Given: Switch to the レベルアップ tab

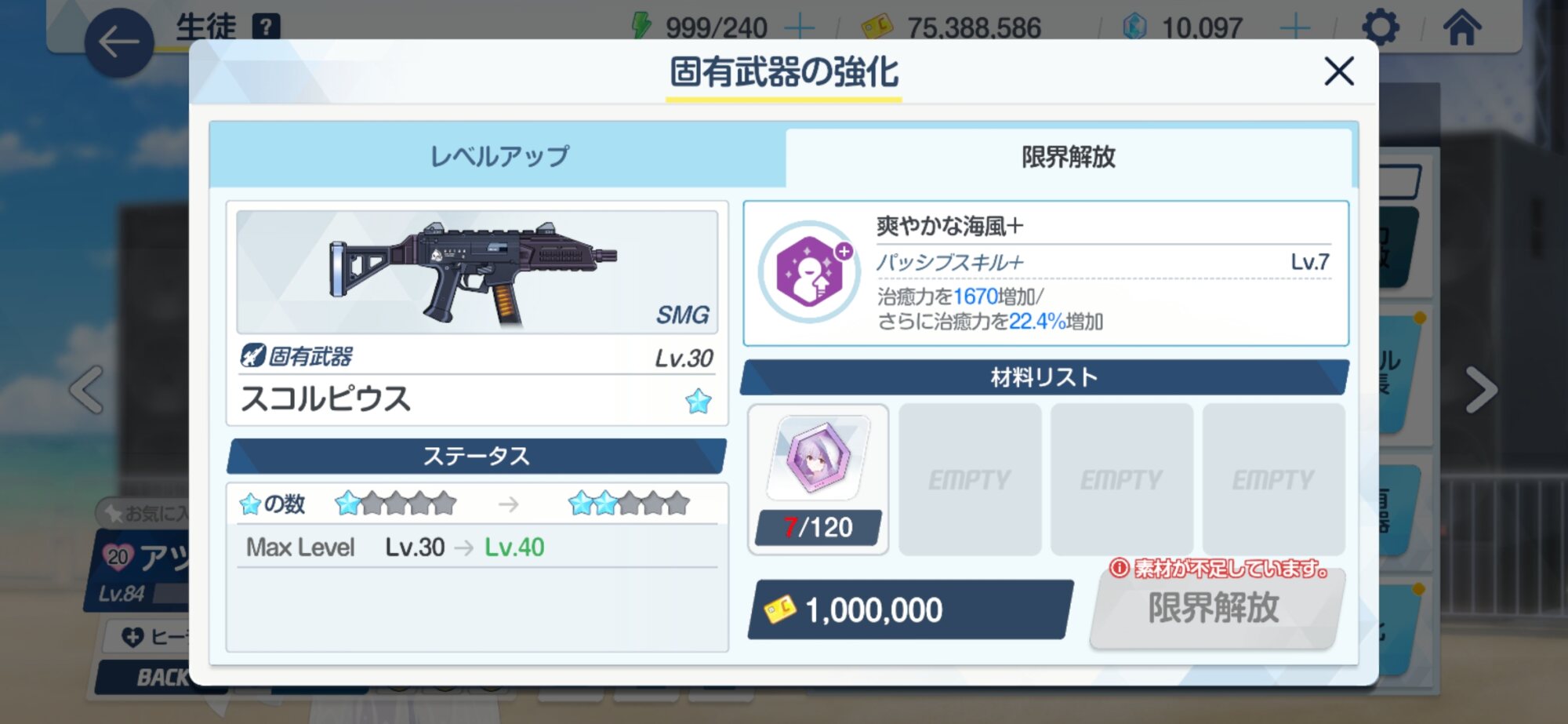Looking at the screenshot, I should (499, 155).
